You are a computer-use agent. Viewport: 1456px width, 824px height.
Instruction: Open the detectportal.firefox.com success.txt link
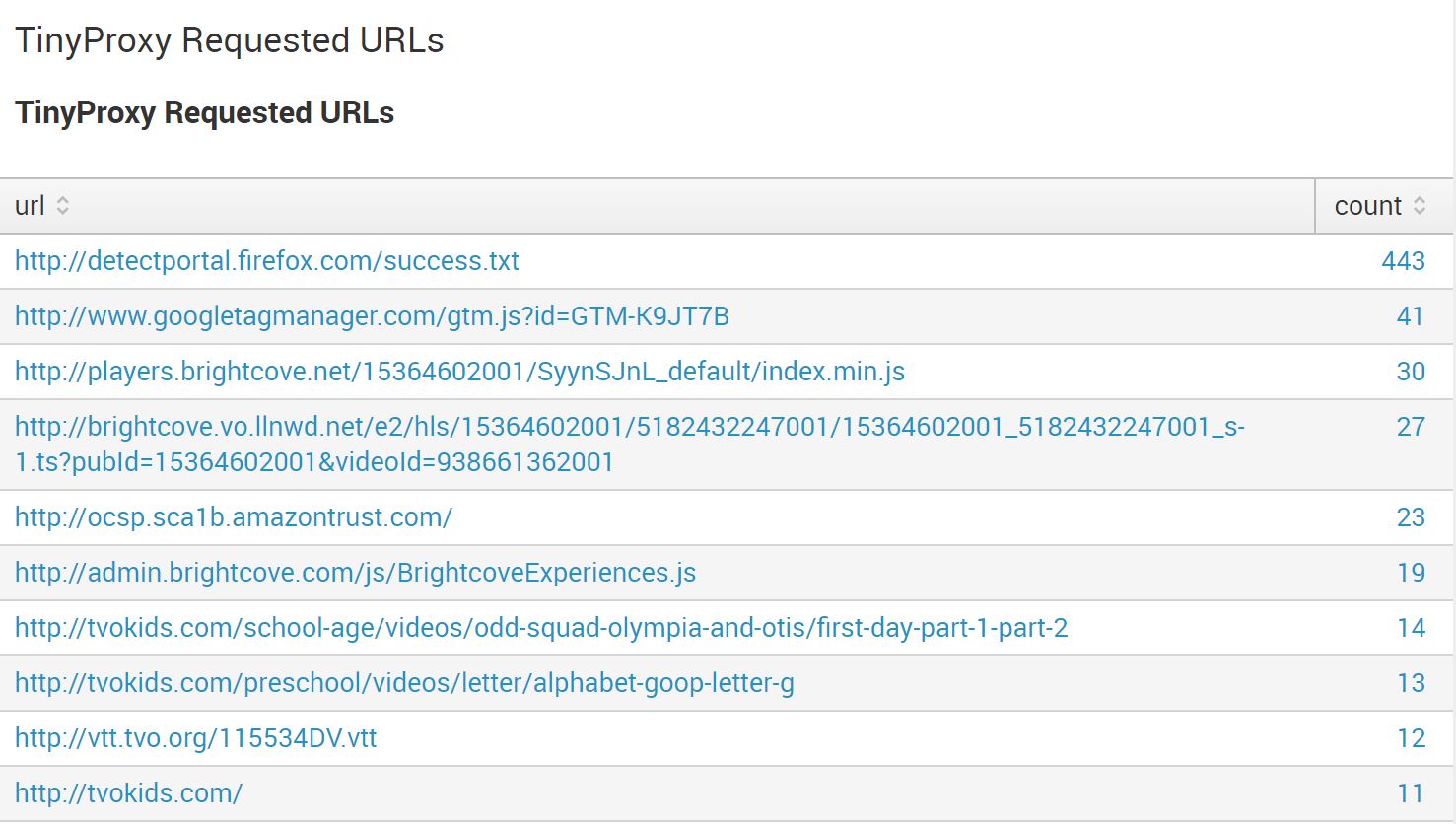click(x=266, y=261)
